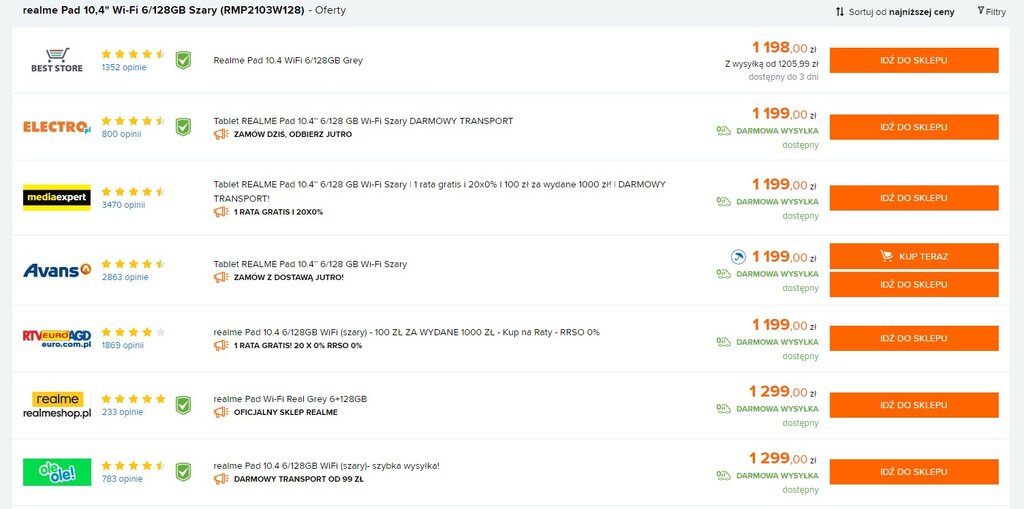Viewport: 1024px width, 509px height.
Task: Click the Electro.pl shop logo
Action: (x=57, y=127)
